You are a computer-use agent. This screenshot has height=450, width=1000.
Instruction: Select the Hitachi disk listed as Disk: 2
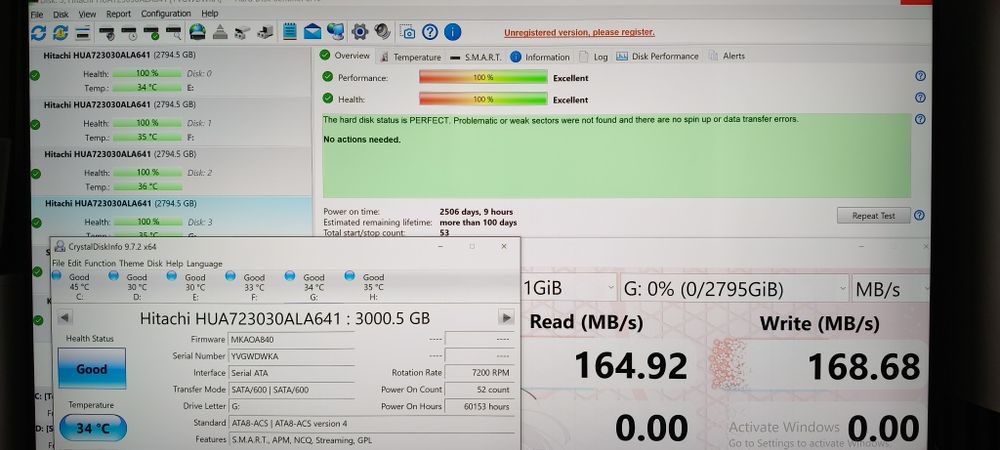pyautogui.click(x=171, y=171)
